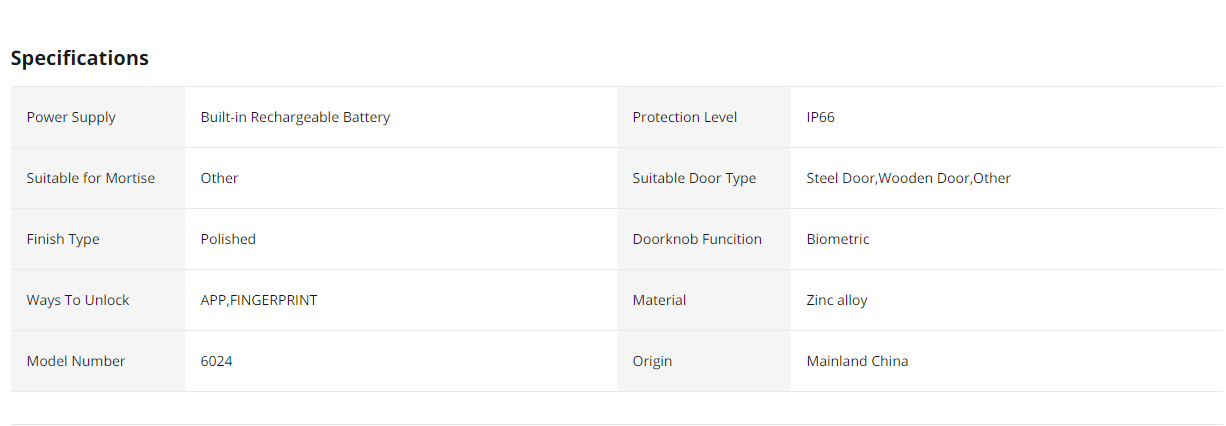1226x426 pixels.
Task: Click the 6024 model number value
Action: 217,361
